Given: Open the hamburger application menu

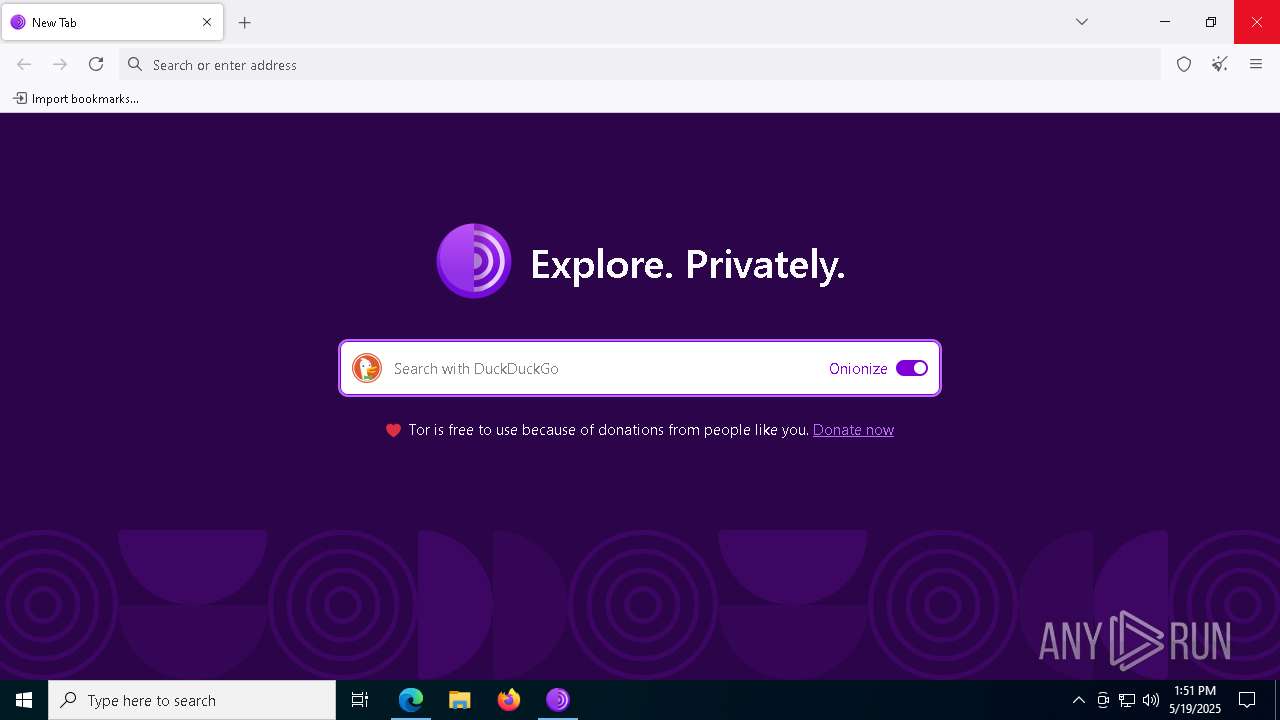Looking at the screenshot, I should (1256, 64).
